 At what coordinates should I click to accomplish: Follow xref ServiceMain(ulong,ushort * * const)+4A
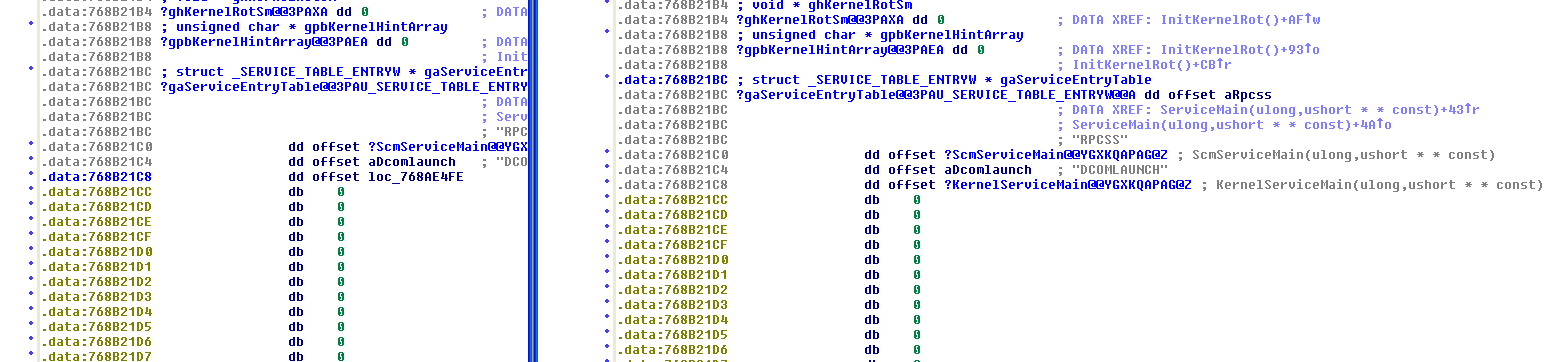1231,125
